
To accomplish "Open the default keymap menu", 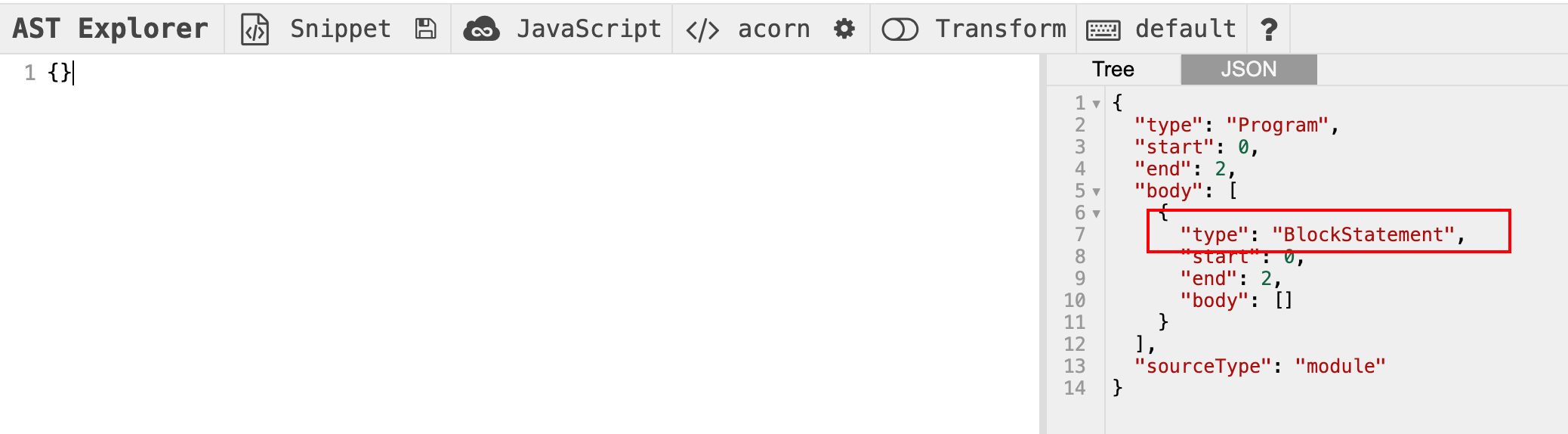I will coord(1185,29).
